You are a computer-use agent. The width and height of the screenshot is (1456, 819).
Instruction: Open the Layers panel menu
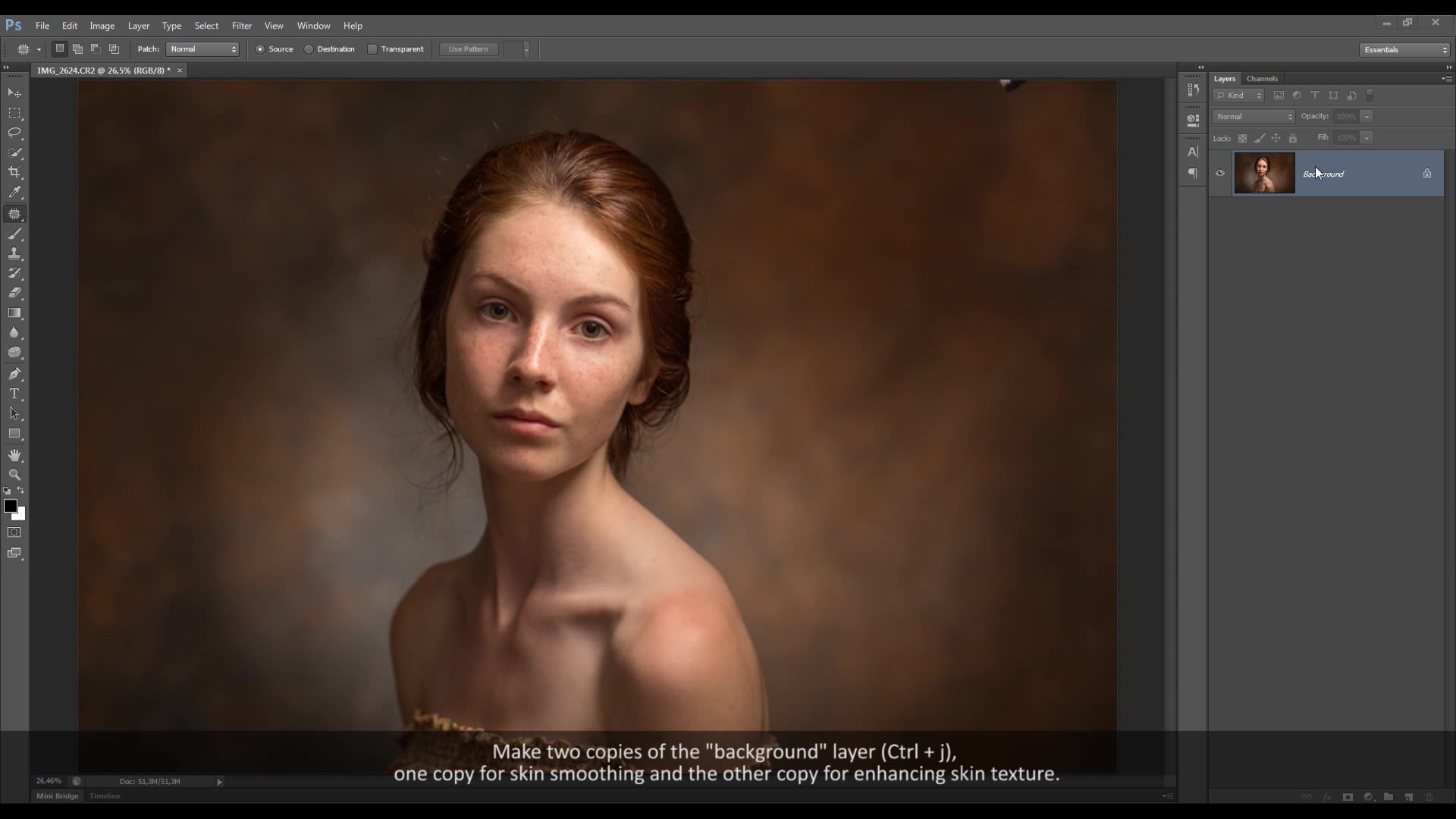[1446, 78]
